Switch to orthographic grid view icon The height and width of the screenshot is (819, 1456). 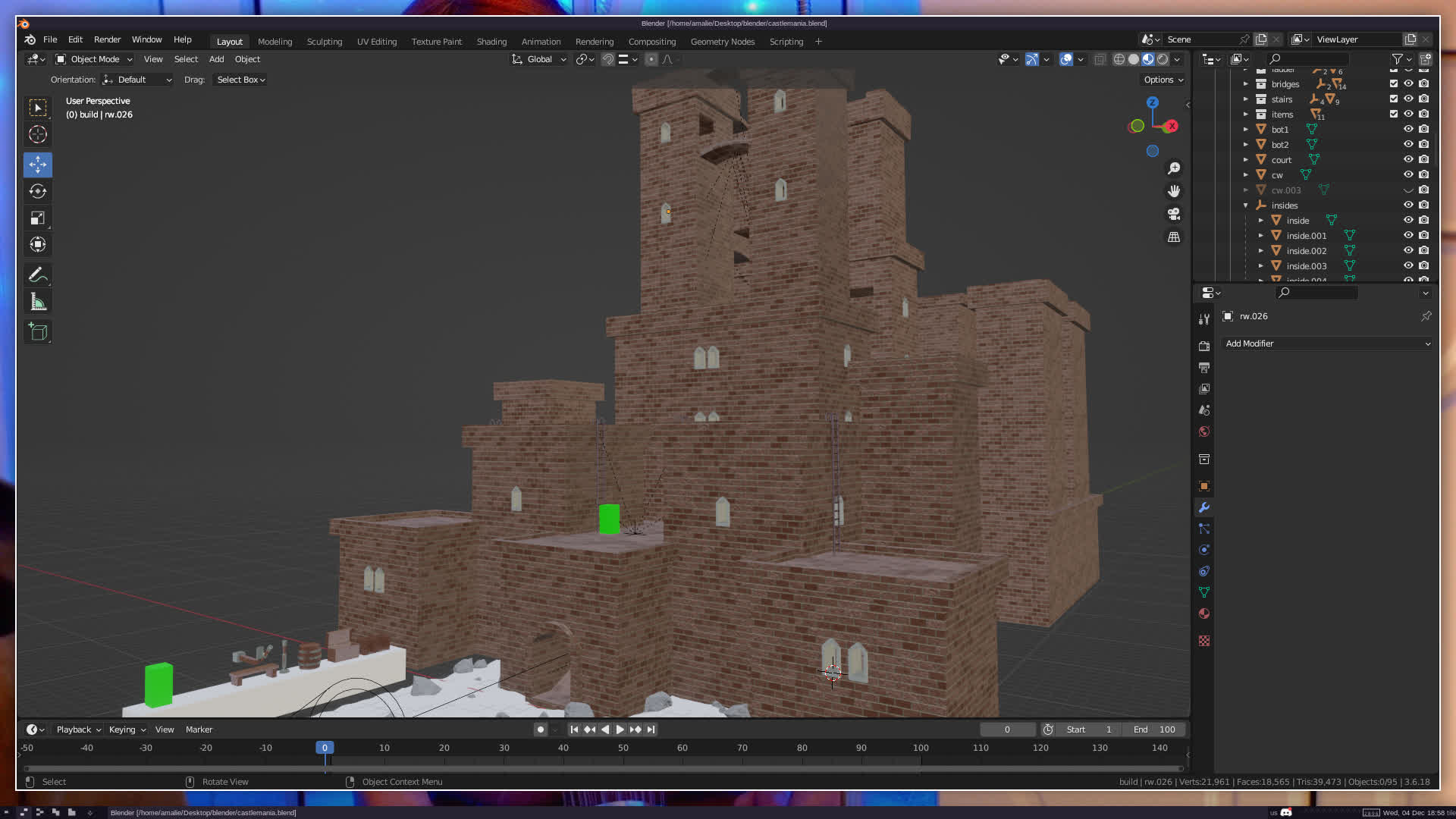(1174, 237)
